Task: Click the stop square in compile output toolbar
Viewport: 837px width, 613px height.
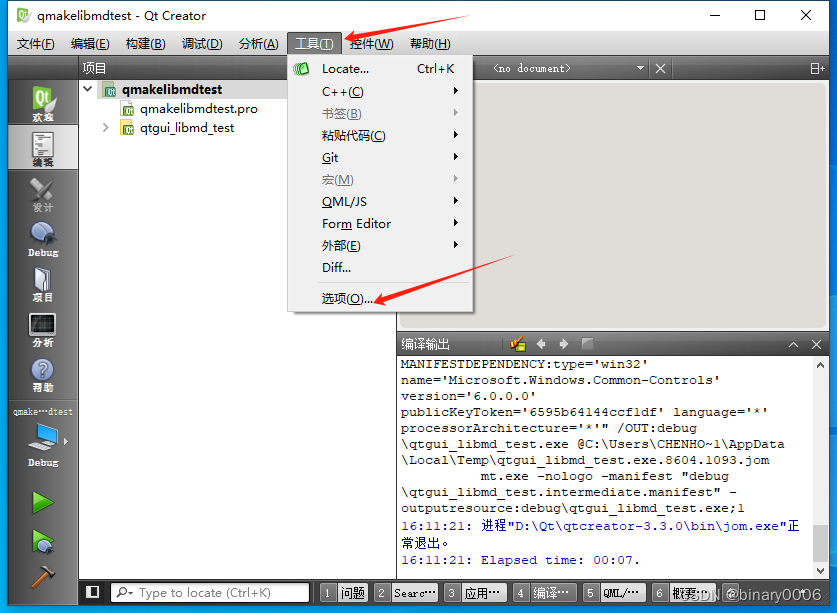Action: (x=587, y=343)
